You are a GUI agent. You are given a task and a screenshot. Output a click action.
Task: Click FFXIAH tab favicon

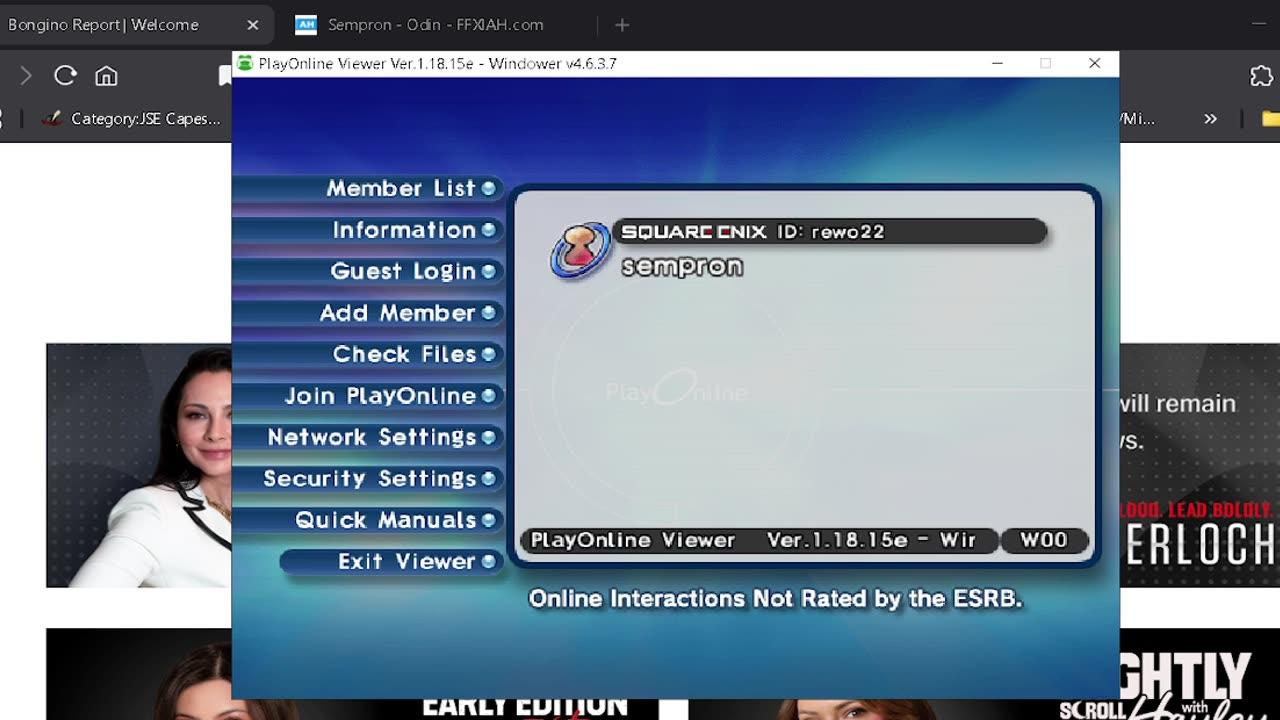[x=306, y=25]
